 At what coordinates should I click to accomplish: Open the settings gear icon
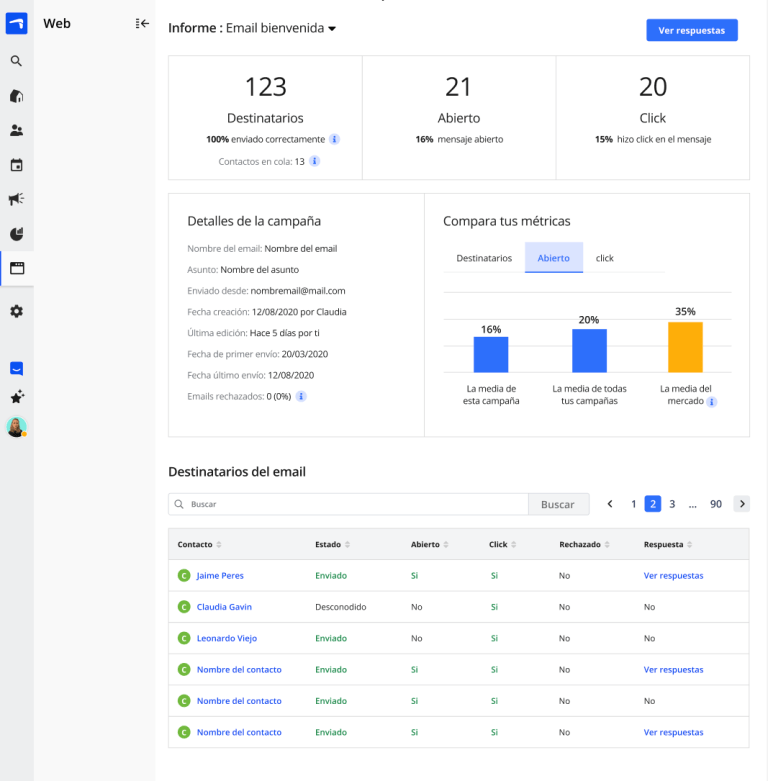click(x=16, y=311)
